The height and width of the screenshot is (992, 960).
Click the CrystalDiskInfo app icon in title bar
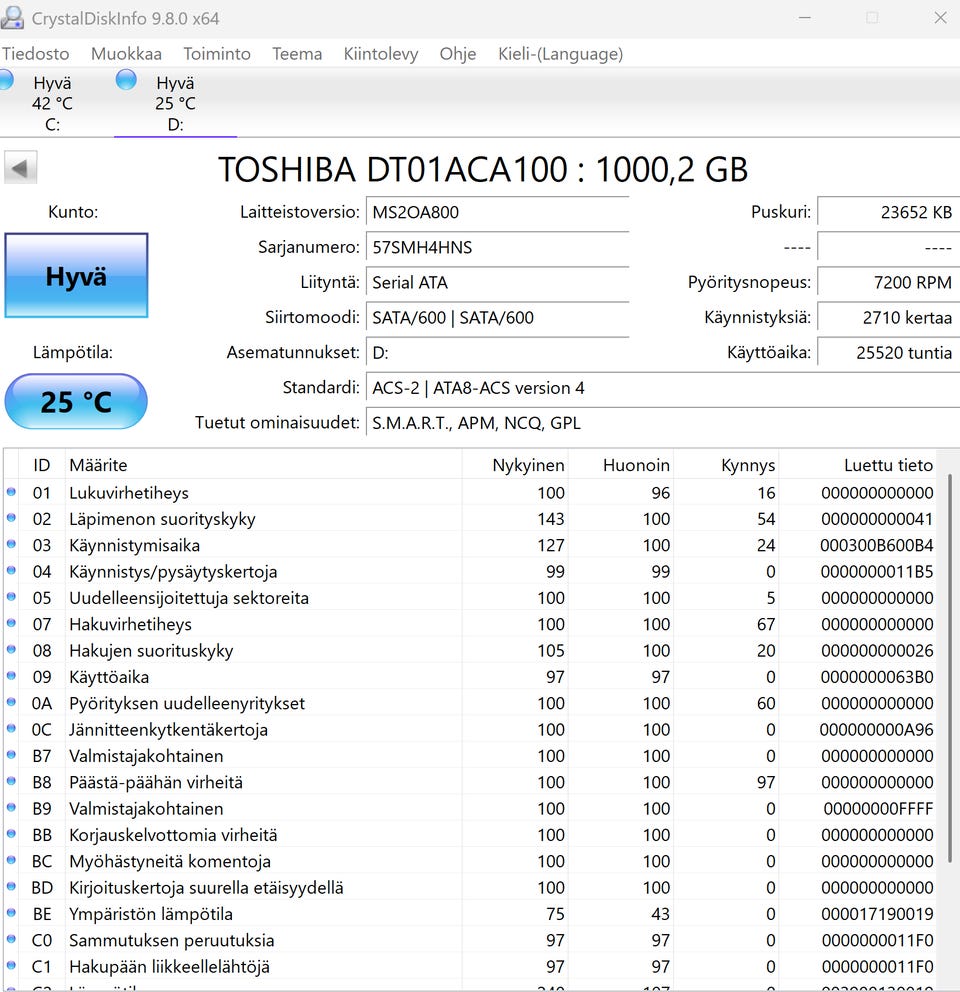coord(14,17)
